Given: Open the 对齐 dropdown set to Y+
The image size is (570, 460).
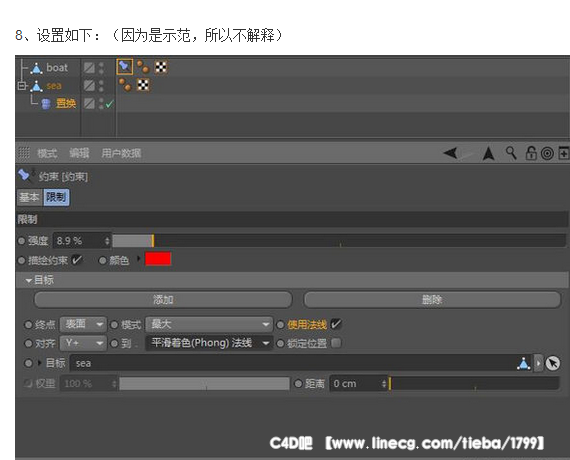Looking at the screenshot, I should pos(83,343).
